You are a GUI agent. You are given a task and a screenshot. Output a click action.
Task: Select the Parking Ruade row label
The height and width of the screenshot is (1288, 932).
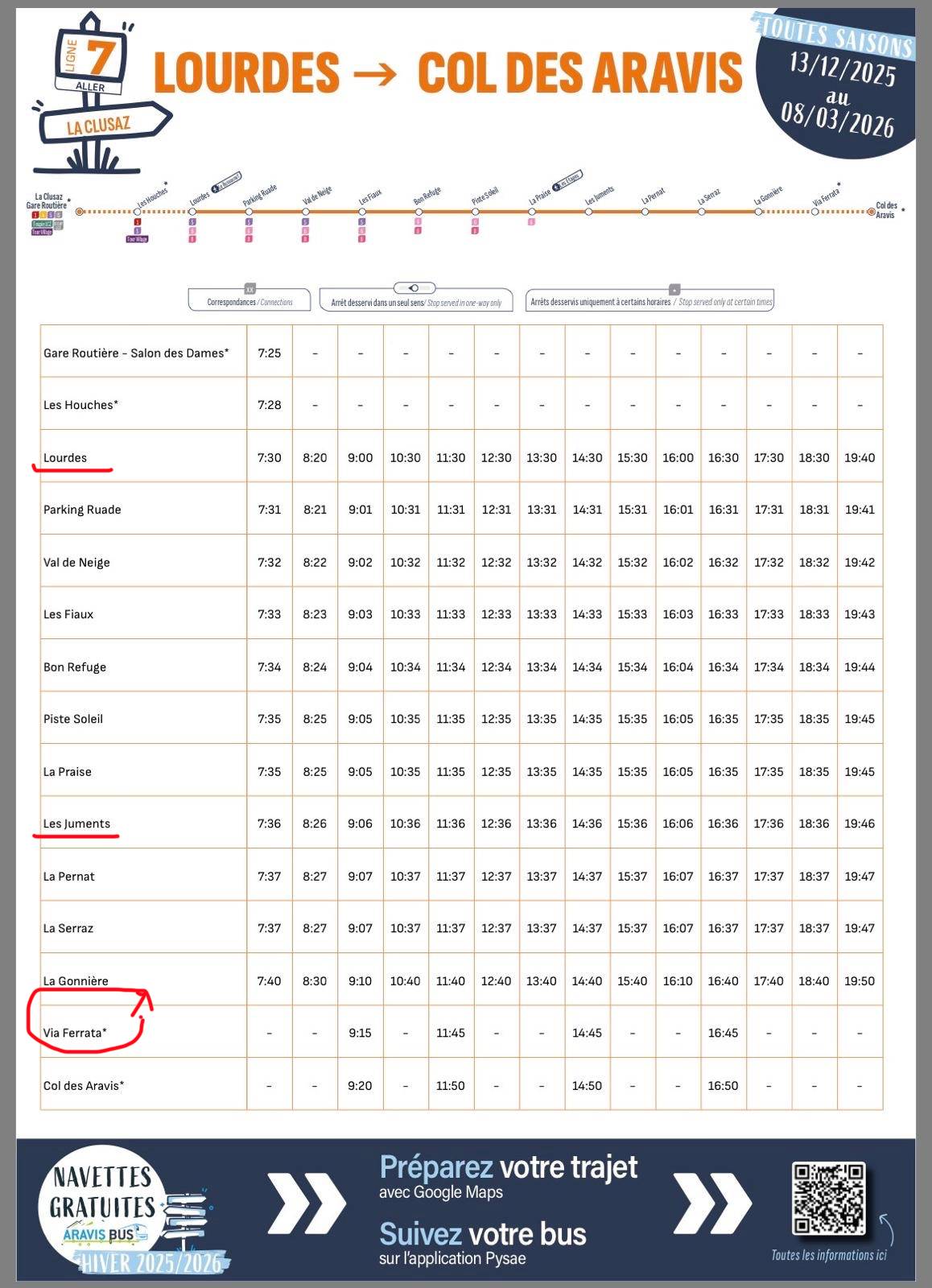tap(82, 510)
